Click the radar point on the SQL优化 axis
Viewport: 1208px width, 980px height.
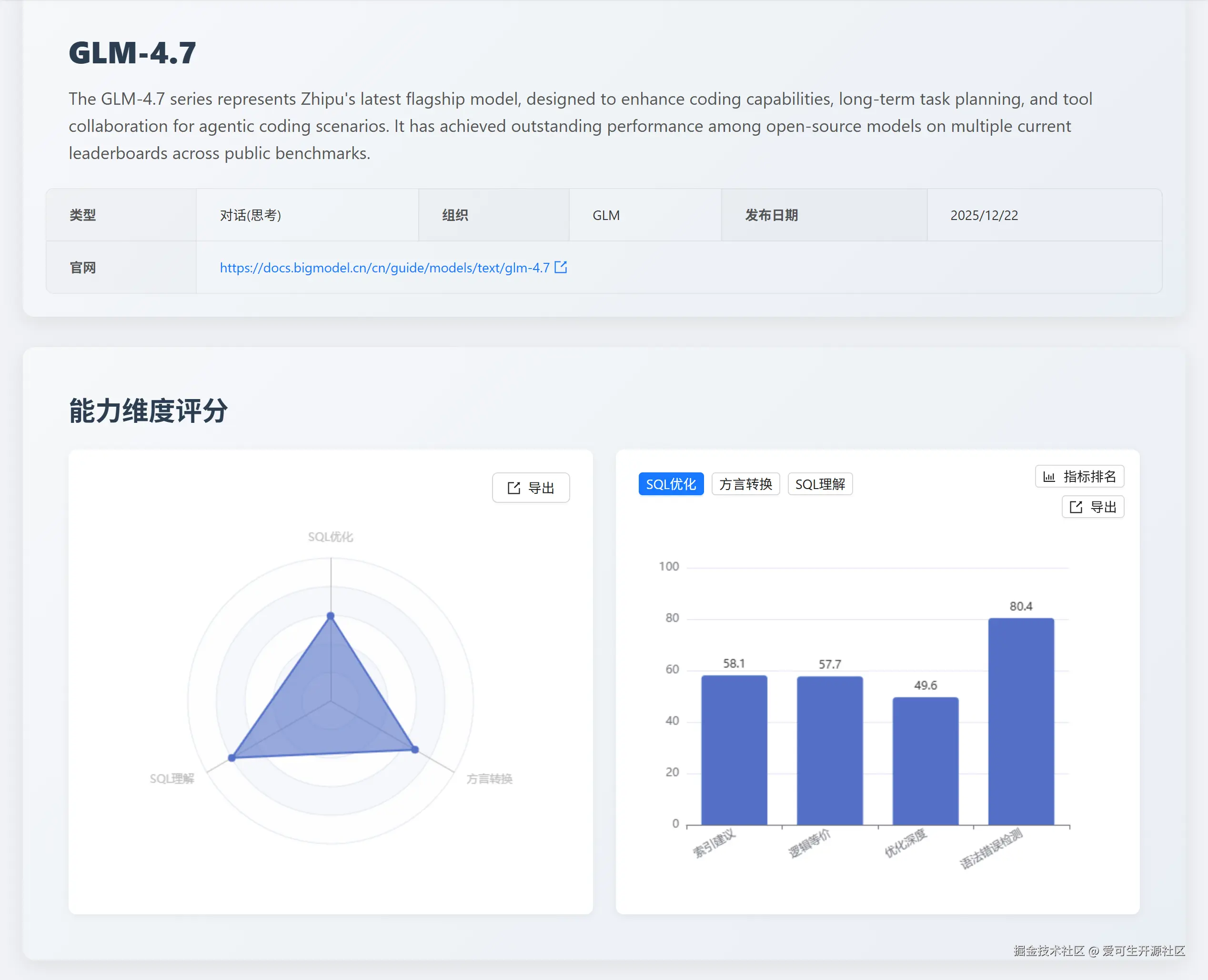click(x=331, y=616)
